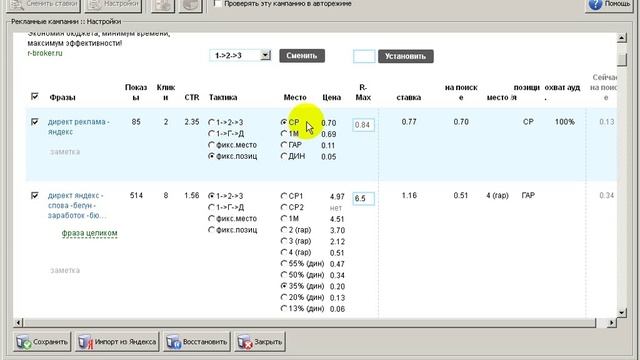This screenshot has width=640, height=360.
Task: Focus the empty field beside Установить
Action: tap(364, 56)
